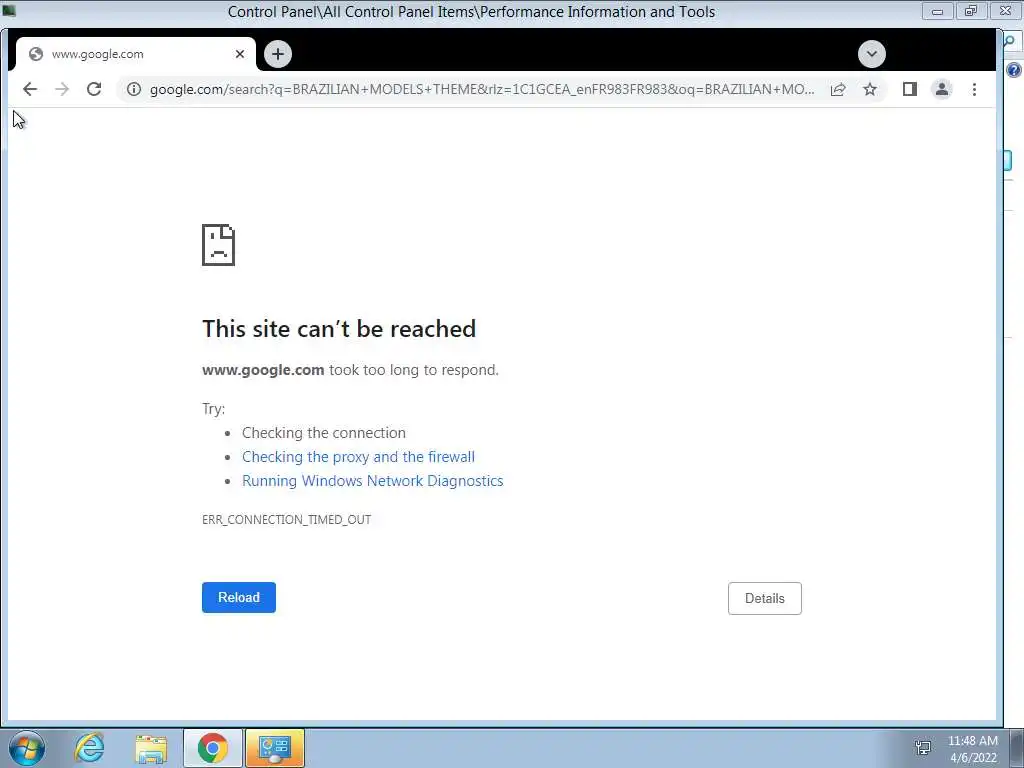Expand the tab search dropdown arrow
Screen dimensions: 1024x768
click(x=872, y=54)
